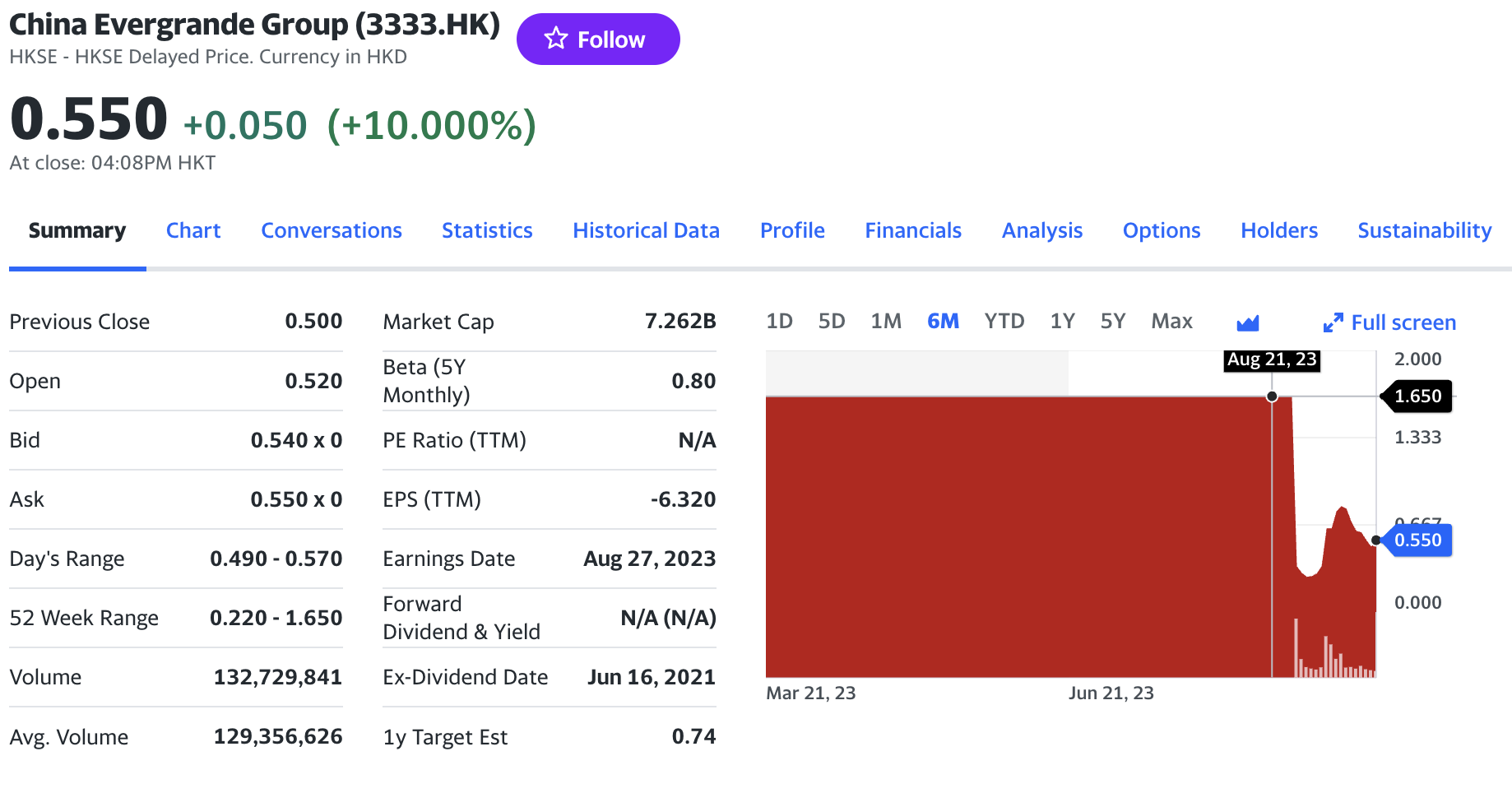Open the Historical Data tab

click(x=646, y=230)
